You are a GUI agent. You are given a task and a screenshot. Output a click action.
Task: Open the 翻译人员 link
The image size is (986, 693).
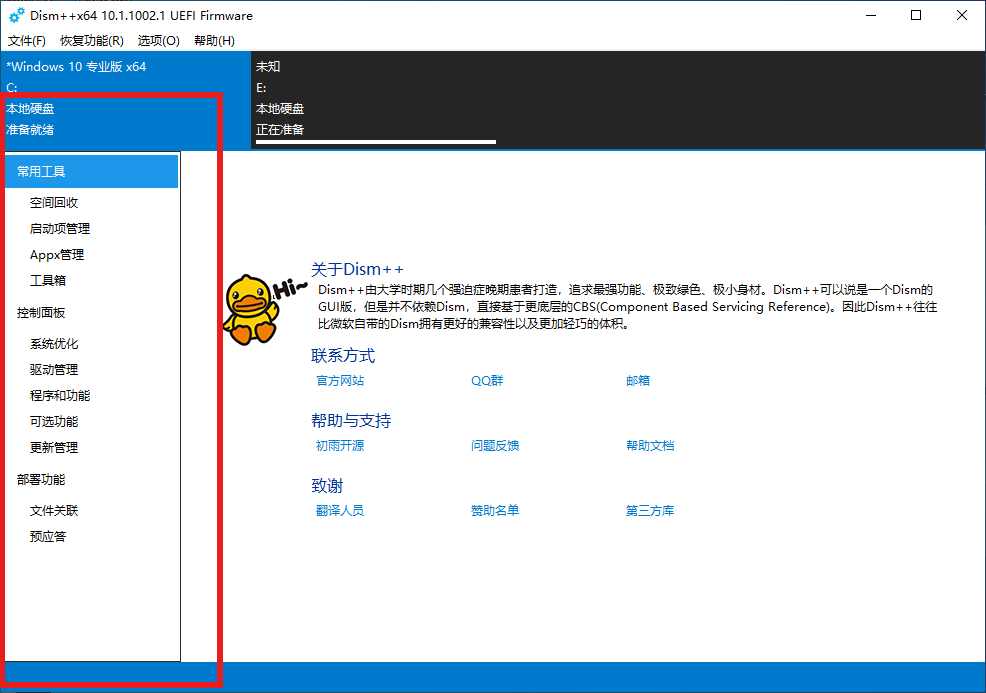(340, 511)
